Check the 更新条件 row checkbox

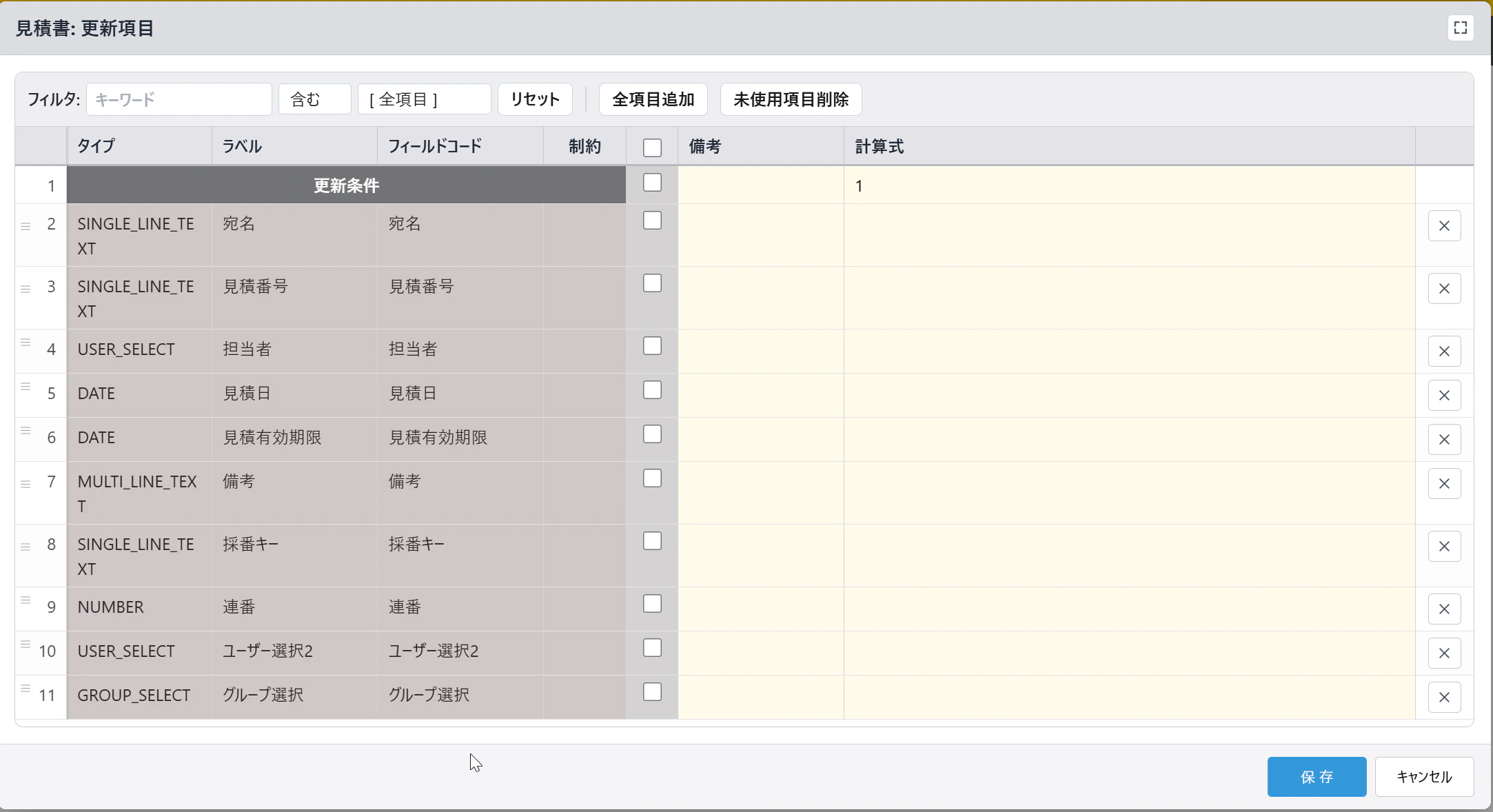(652, 183)
